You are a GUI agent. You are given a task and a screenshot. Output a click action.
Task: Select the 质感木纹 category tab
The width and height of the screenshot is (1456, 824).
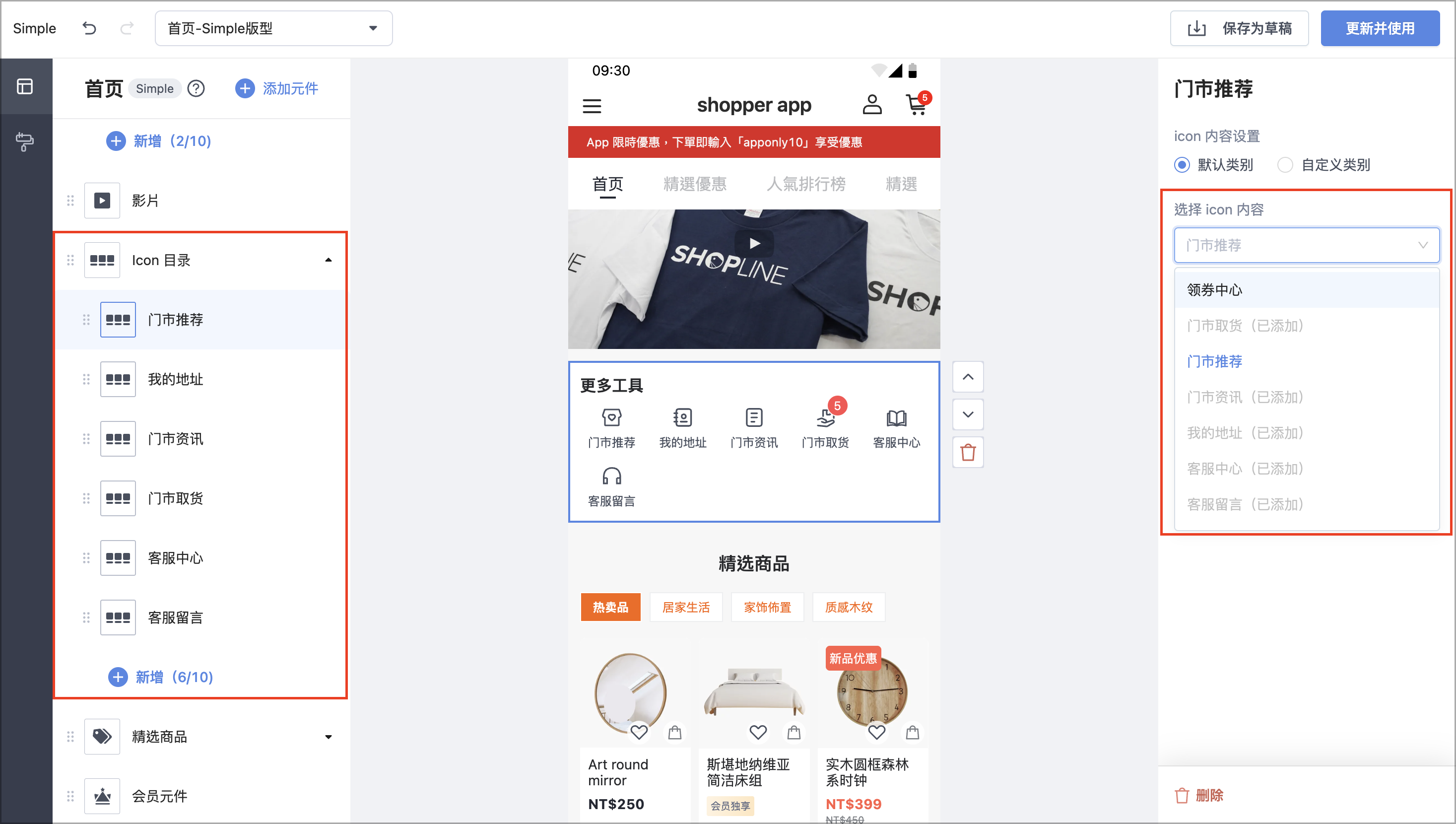(x=849, y=607)
